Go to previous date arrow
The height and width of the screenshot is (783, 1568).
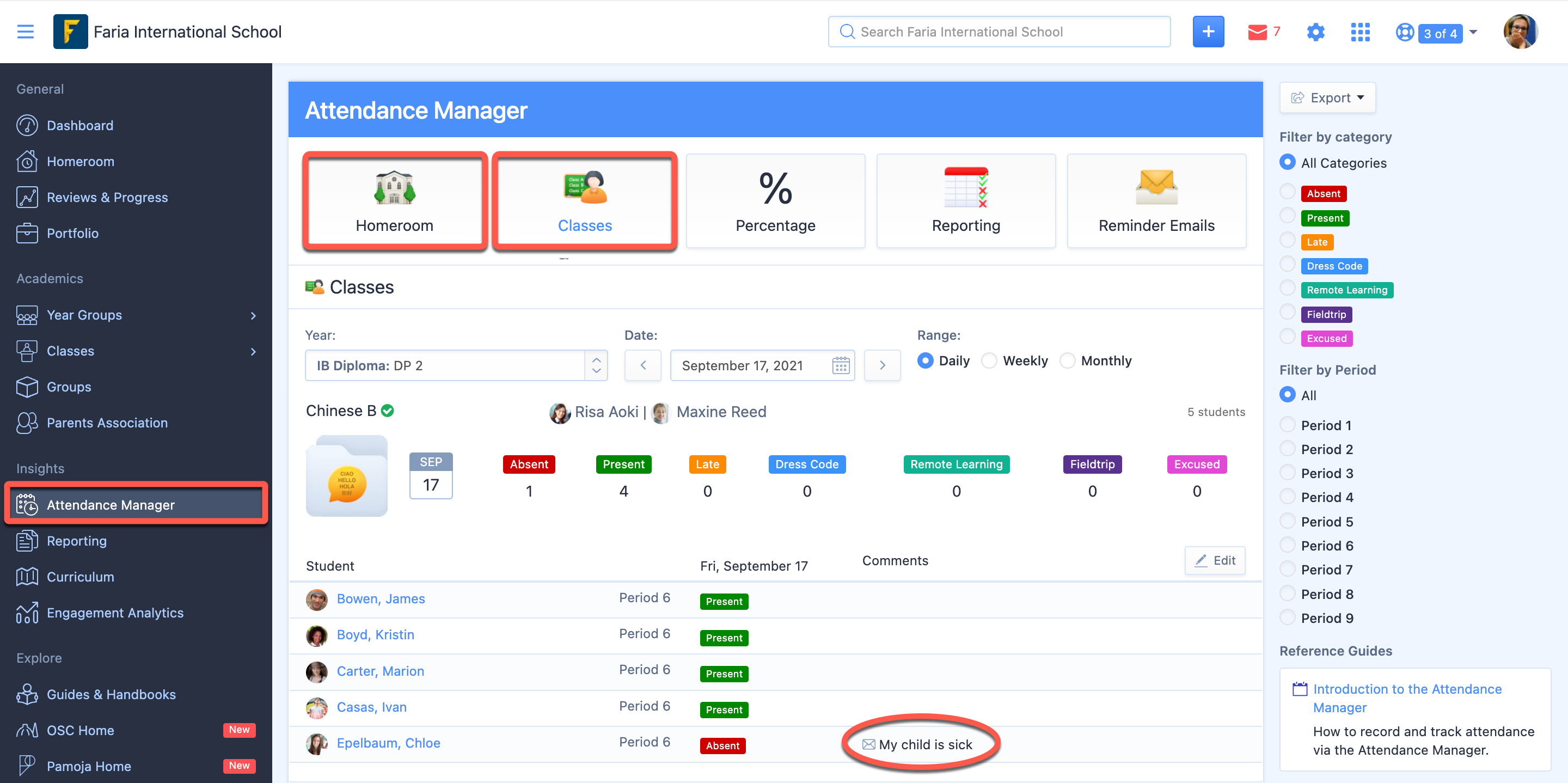(x=643, y=365)
